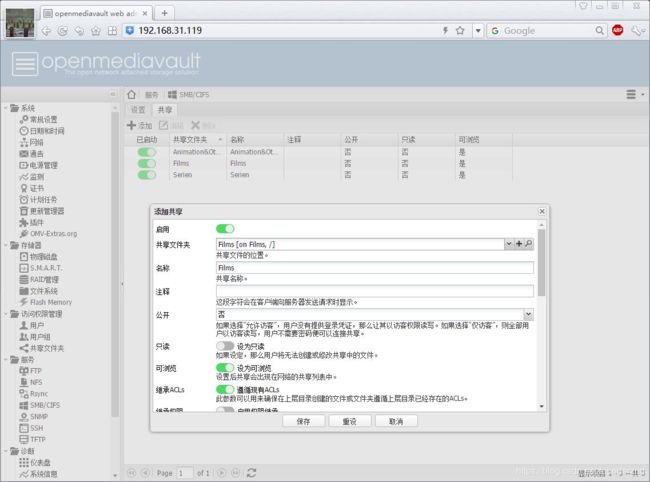This screenshot has width=650, height=482.
Task: Toggle enabled switch for Films share row
Action: (147, 163)
